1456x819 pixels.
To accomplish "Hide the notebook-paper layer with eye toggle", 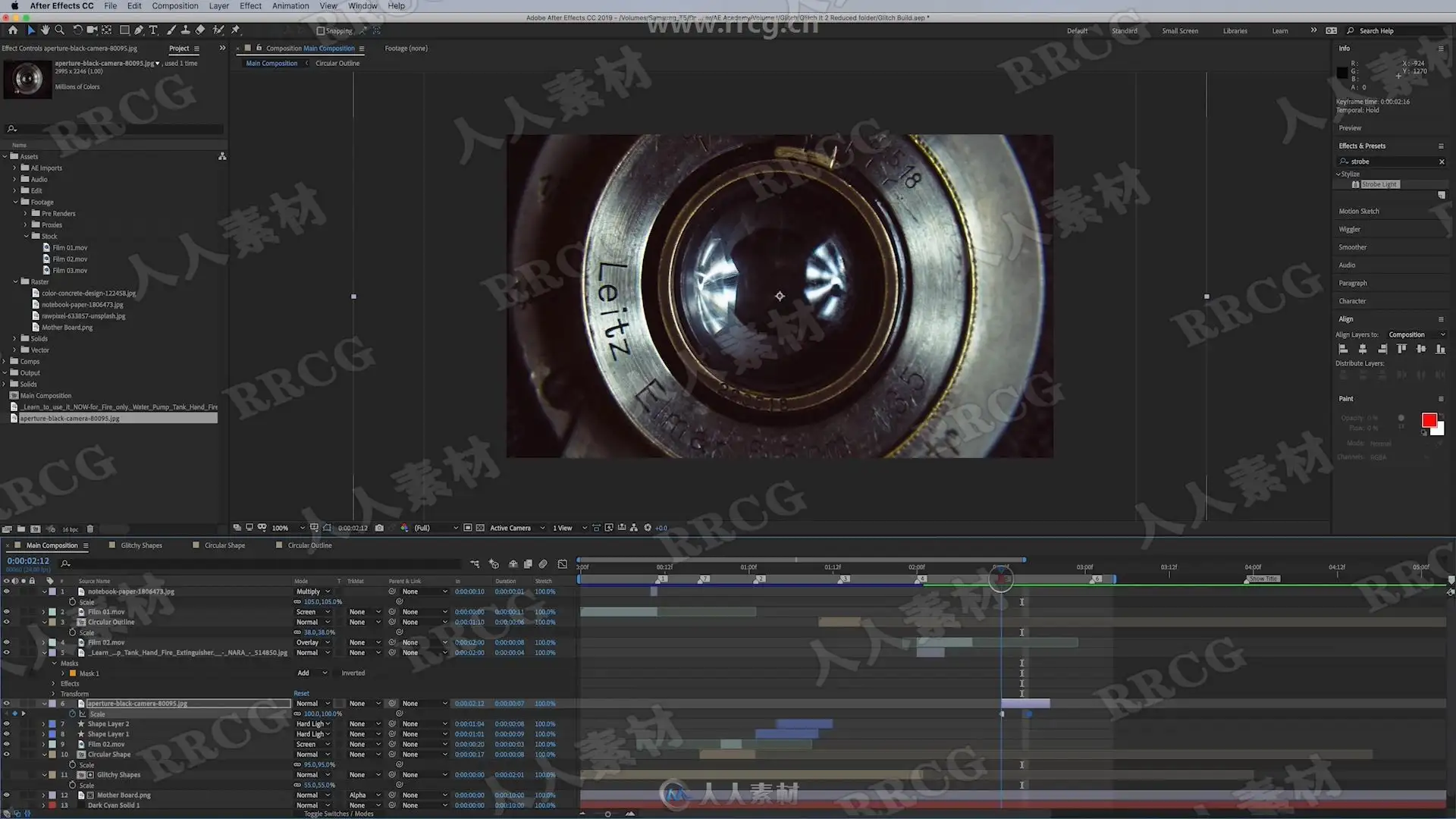I will click(x=6, y=591).
